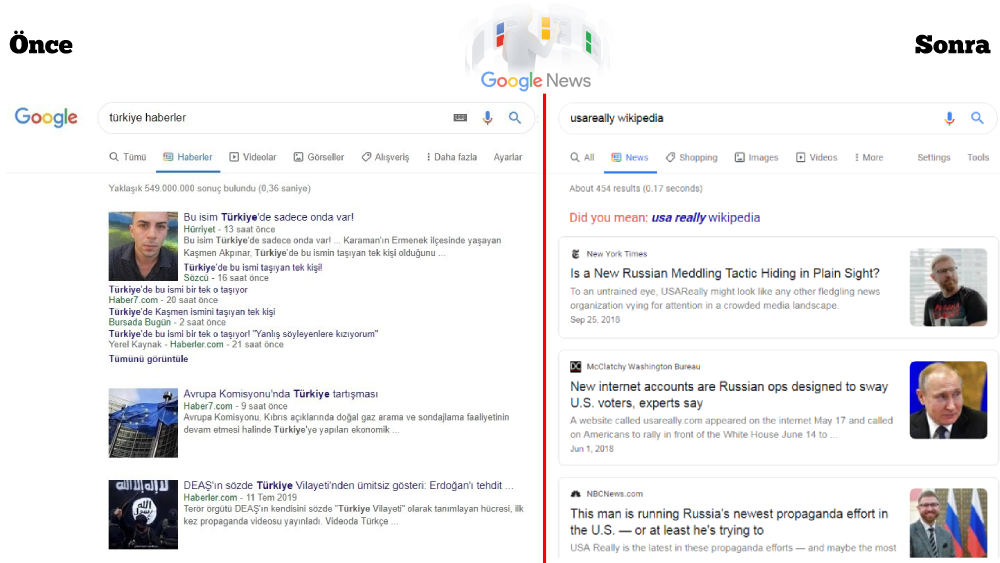Click magnifier search button in usareally wikipedia box

(977, 118)
